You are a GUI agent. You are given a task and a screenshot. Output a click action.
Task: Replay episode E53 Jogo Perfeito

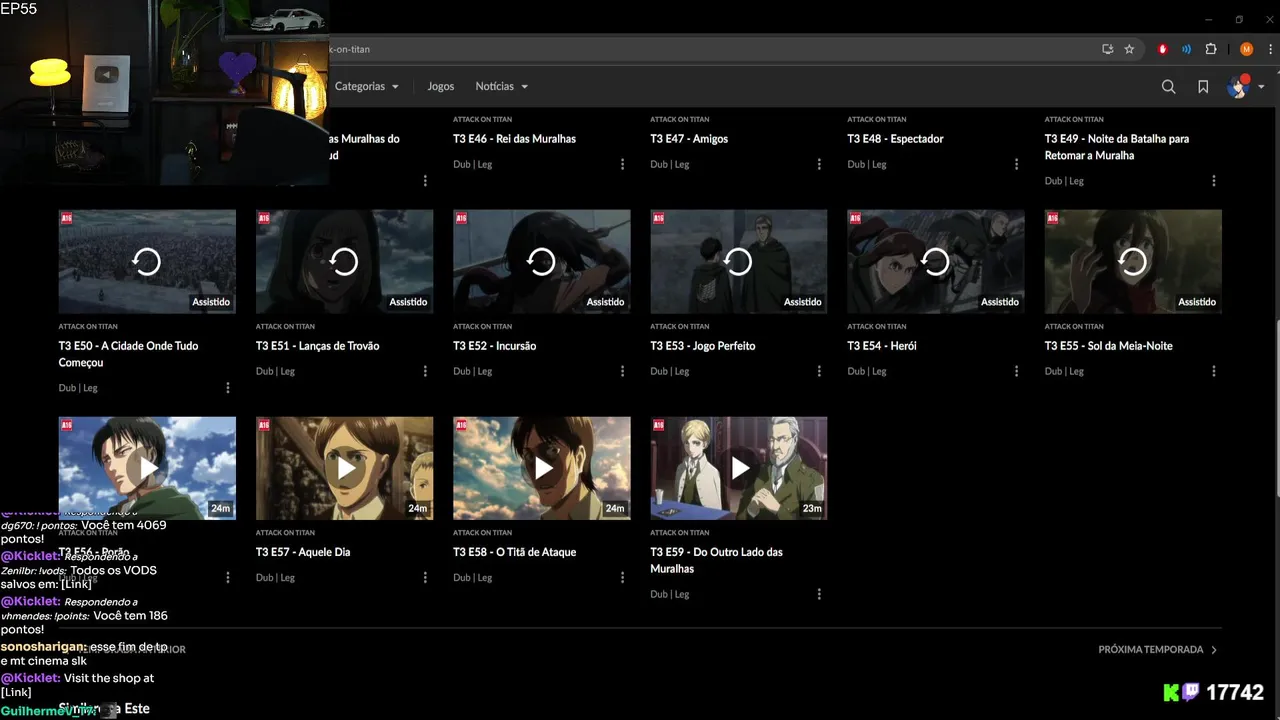(738, 262)
